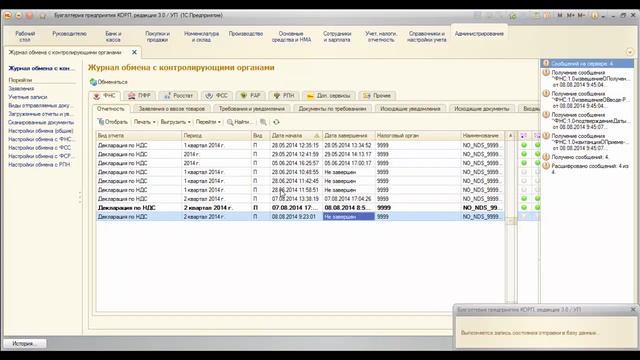Open the Банк и касса section

pos(113,37)
